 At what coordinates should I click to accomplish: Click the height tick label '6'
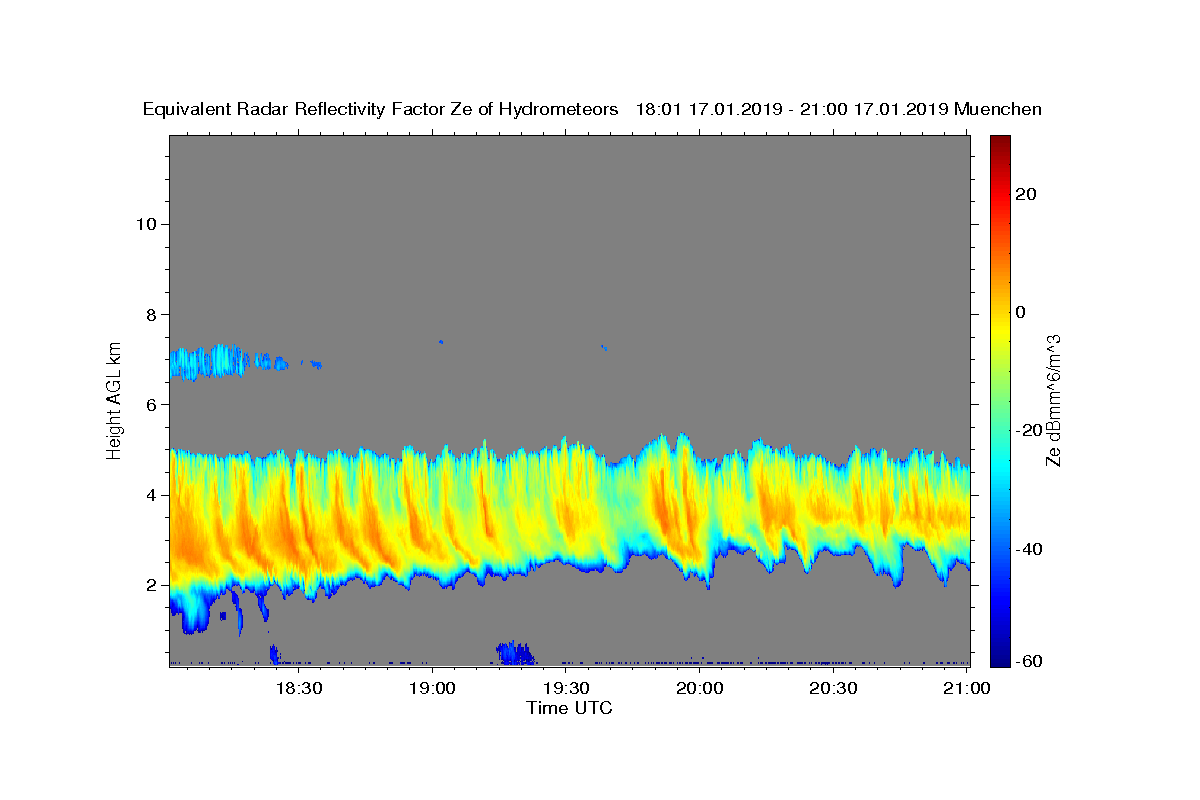pos(151,404)
